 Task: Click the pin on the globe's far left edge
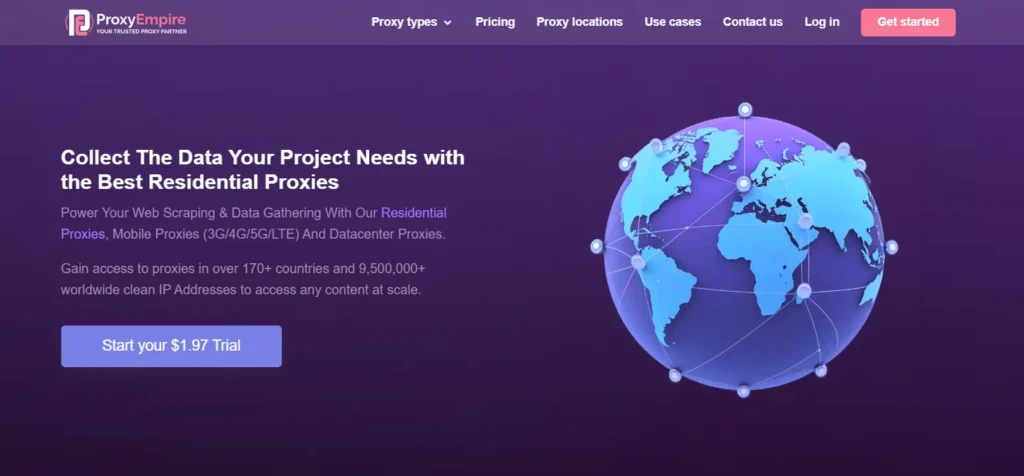(597, 245)
